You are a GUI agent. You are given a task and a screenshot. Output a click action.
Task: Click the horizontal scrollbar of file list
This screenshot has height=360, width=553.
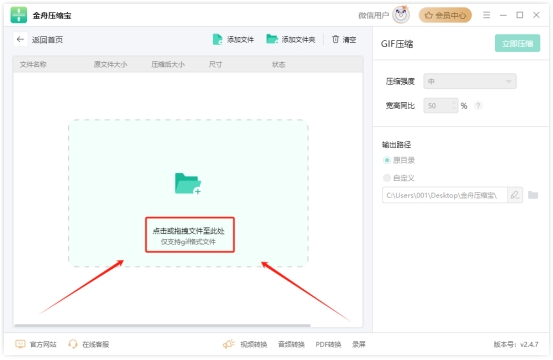click(x=162, y=325)
